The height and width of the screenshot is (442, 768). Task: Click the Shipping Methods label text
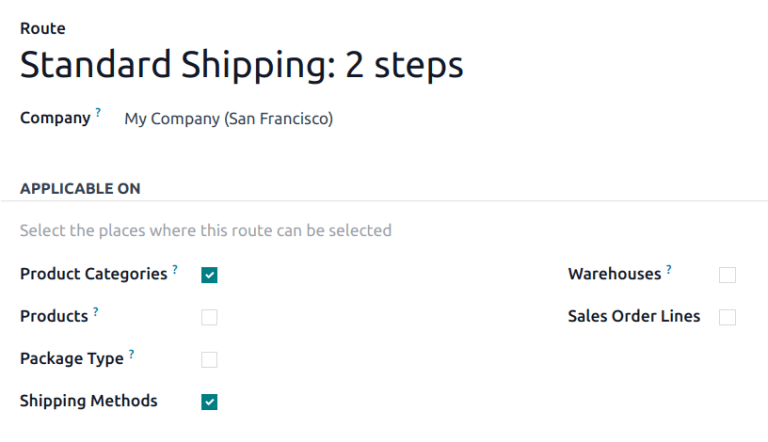tap(88, 401)
